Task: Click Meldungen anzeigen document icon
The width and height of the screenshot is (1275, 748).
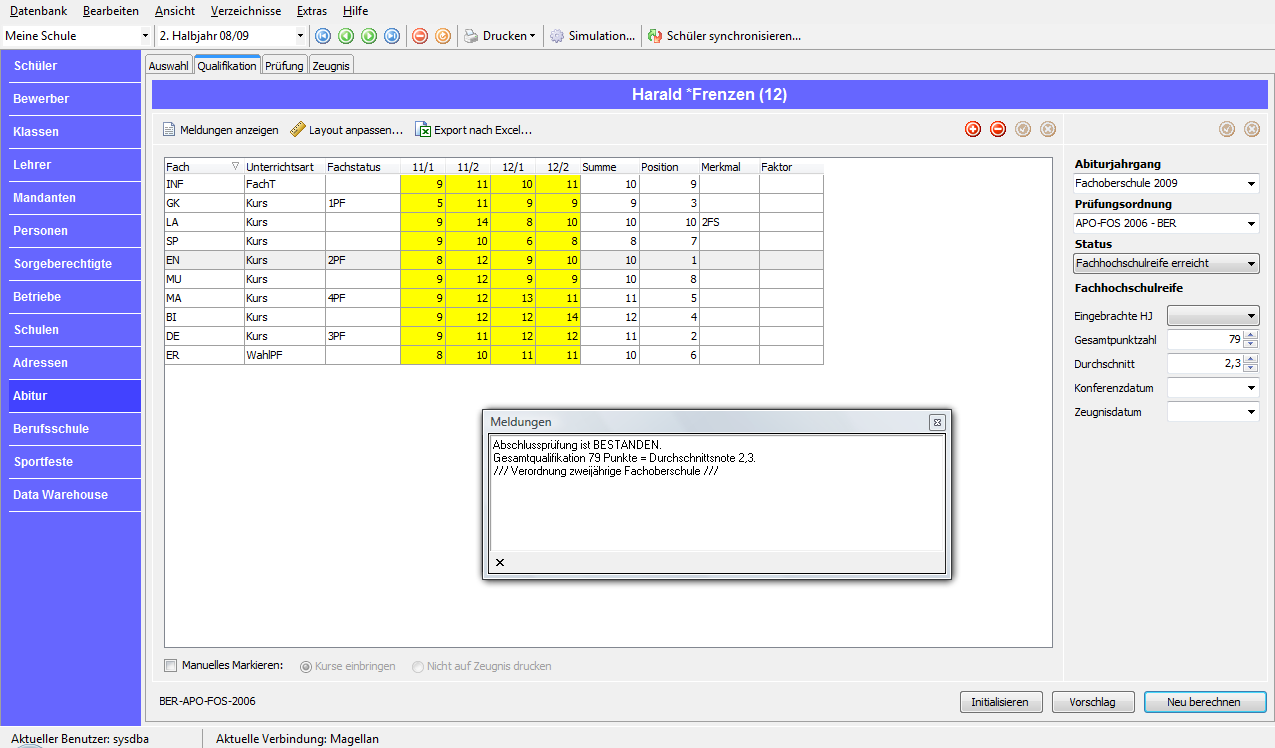Action: [169, 130]
